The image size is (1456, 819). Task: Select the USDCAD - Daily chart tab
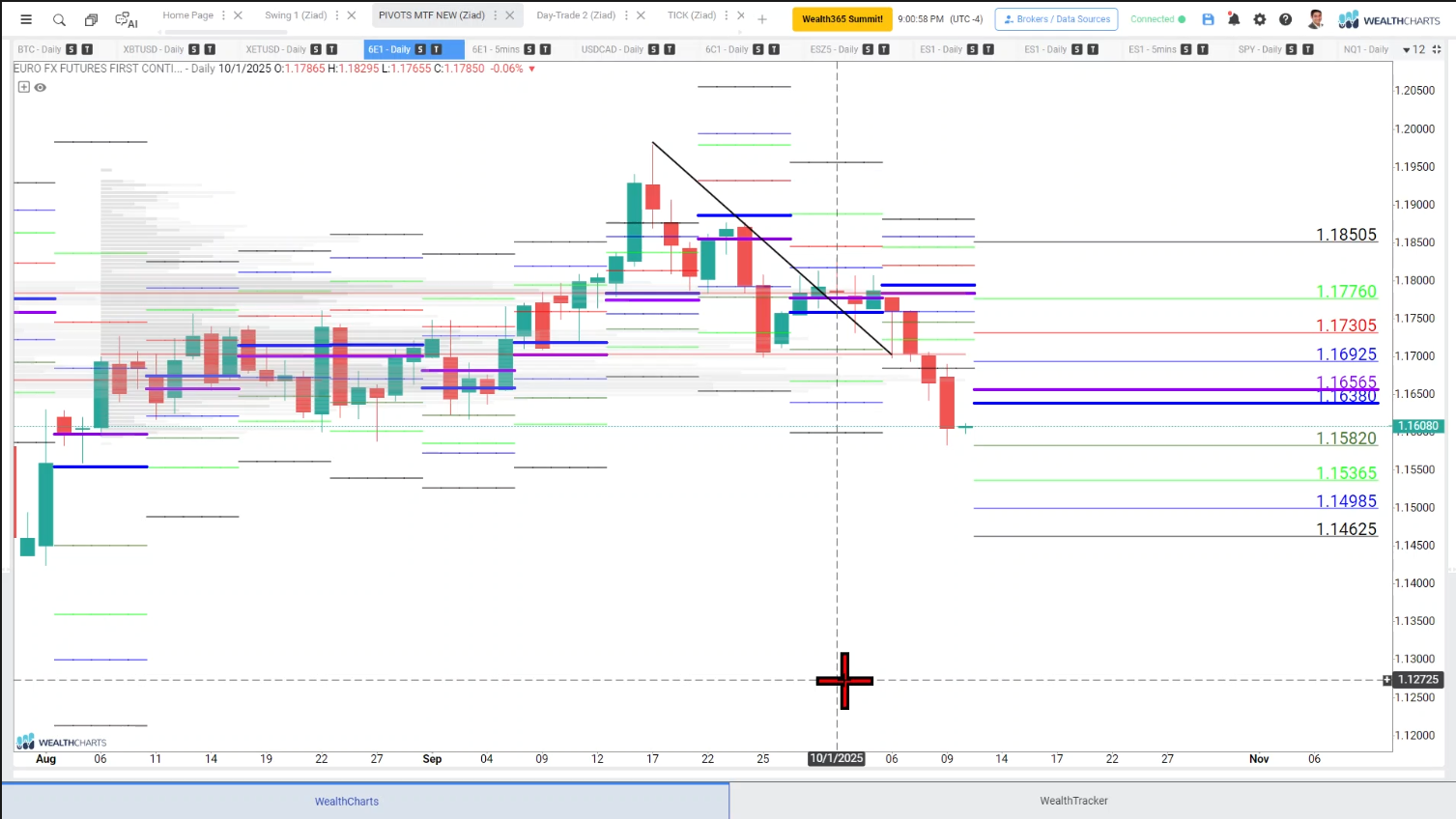pyautogui.click(x=612, y=49)
